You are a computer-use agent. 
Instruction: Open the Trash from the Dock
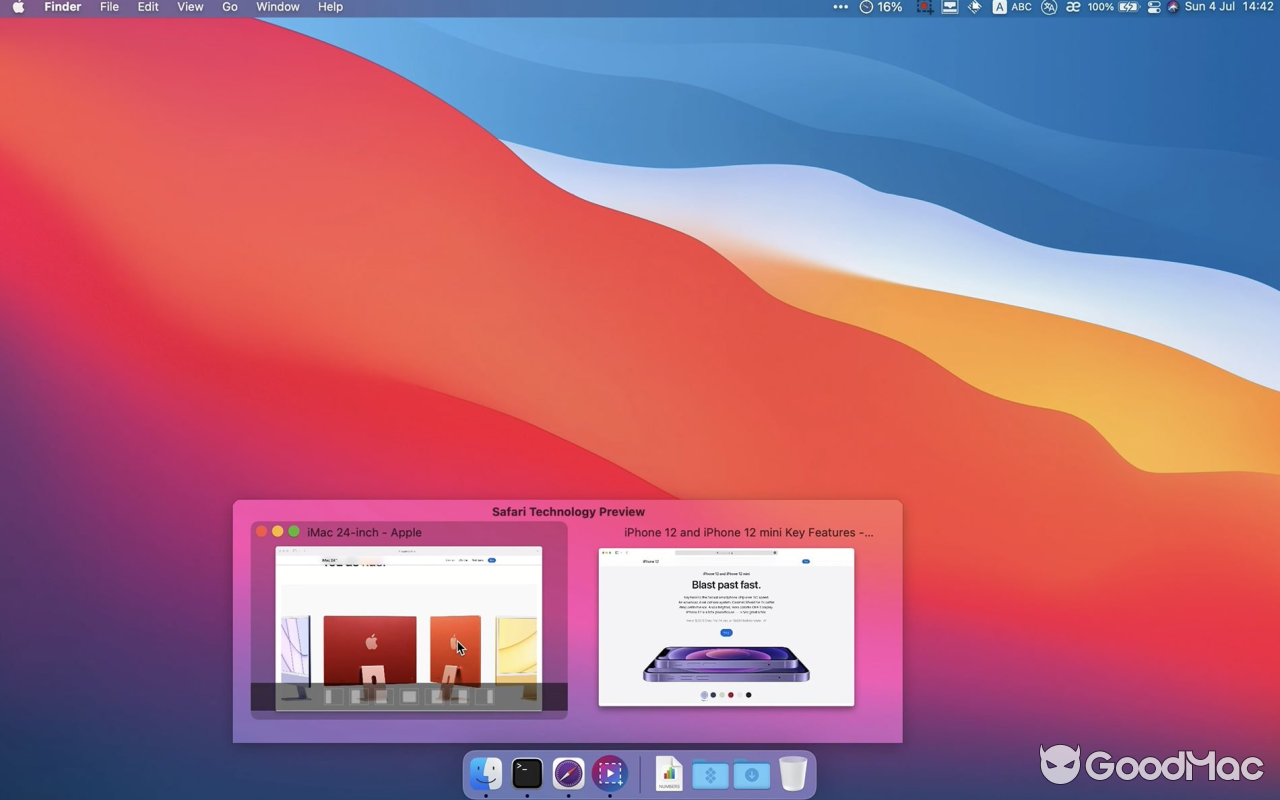pos(793,774)
